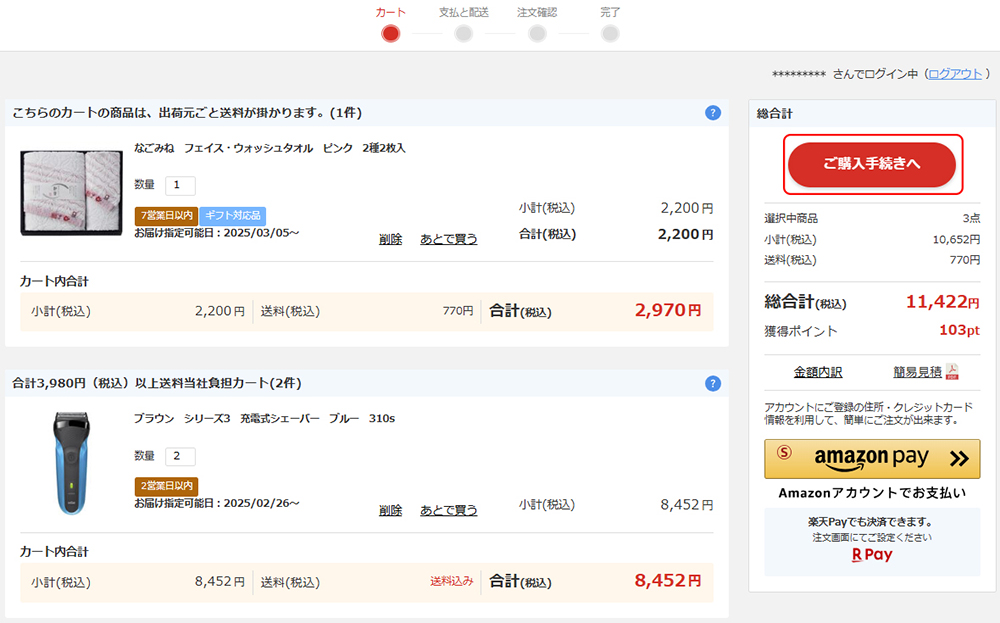Click 楽天Payでも決済できます text
This screenshot has height=623, width=1000.
(872, 522)
